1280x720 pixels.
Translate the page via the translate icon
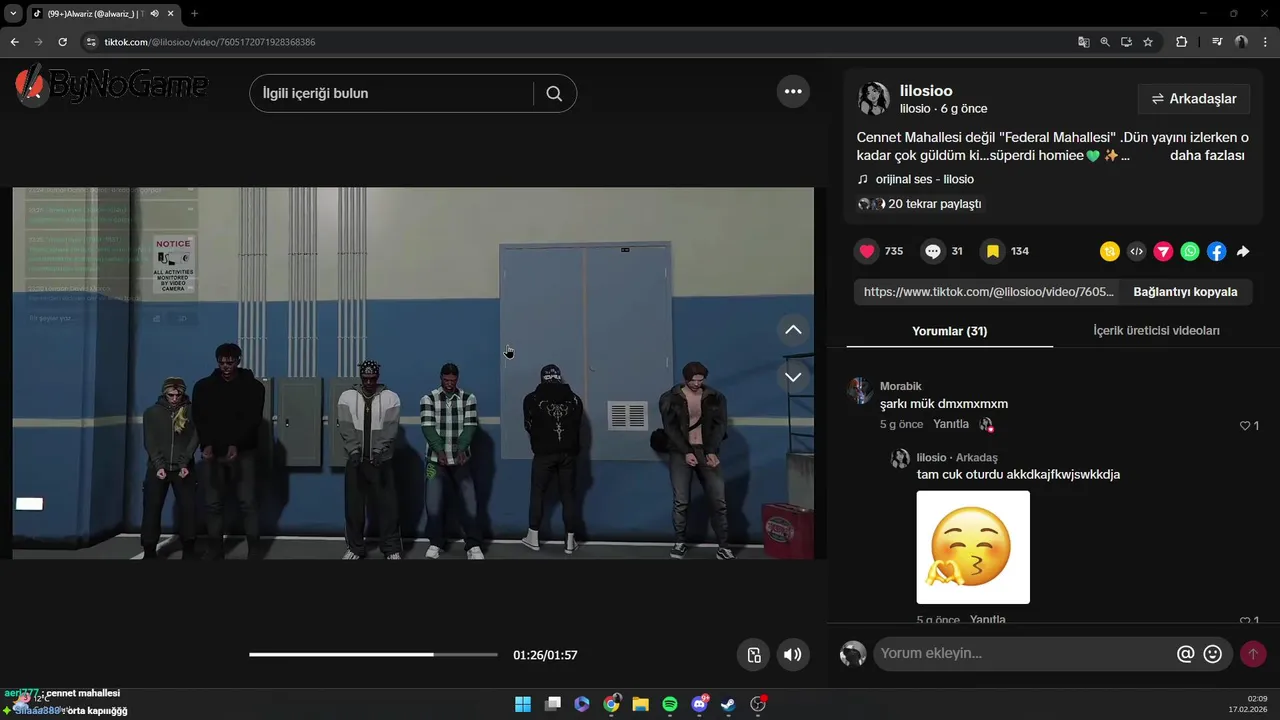pyautogui.click(x=1084, y=42)
